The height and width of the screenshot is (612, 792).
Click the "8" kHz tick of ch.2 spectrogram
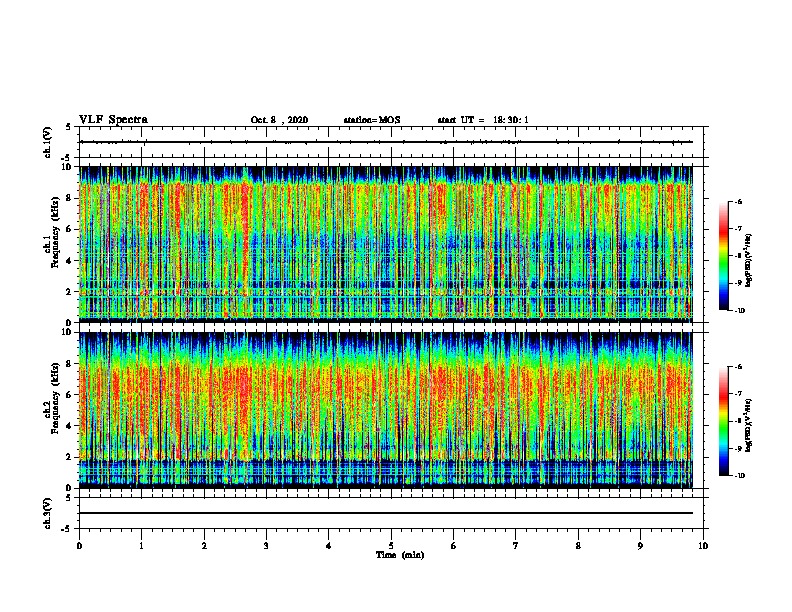coord(69,364)
